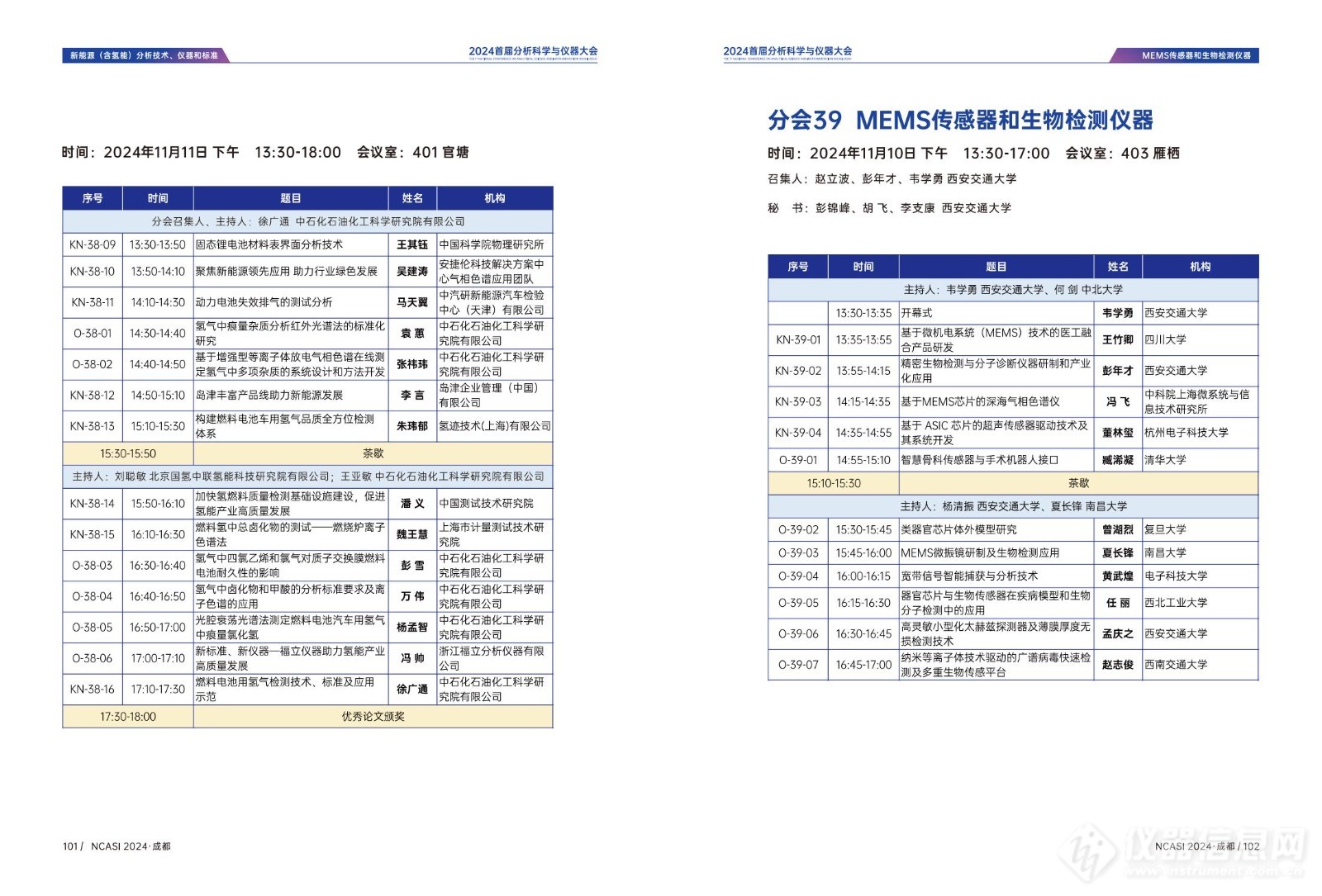Select institution "杭州电子科技大学"

click(x=1186, y=433)
